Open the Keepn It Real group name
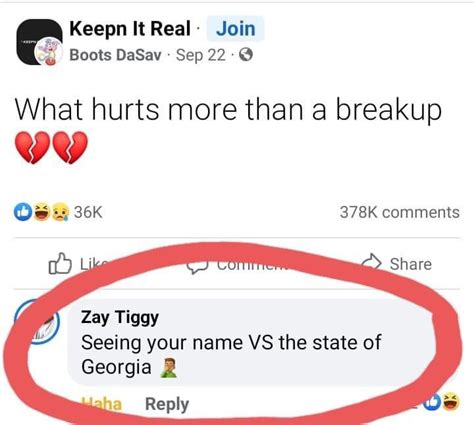Screen dimensions: 474x425 tap(130, 29)
